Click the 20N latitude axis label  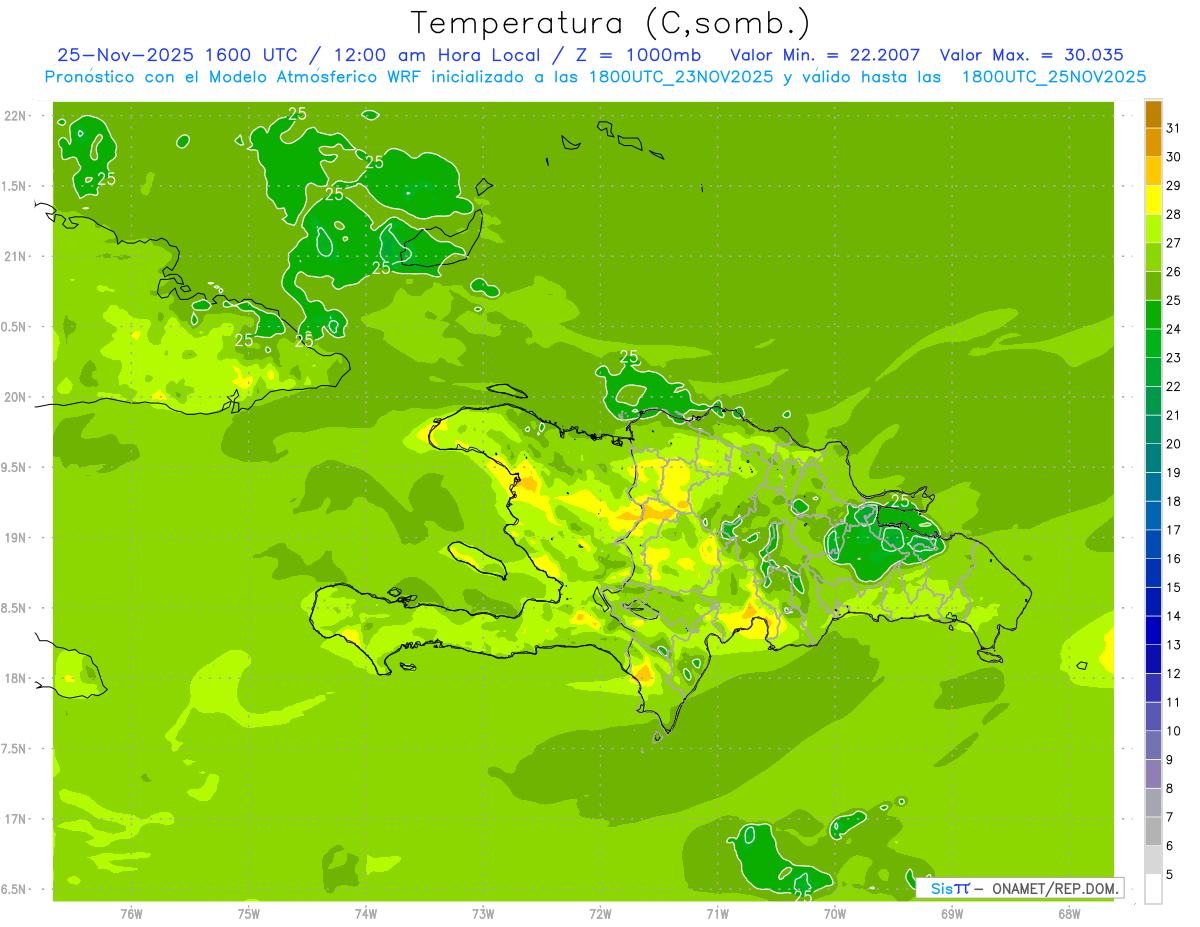15,397
